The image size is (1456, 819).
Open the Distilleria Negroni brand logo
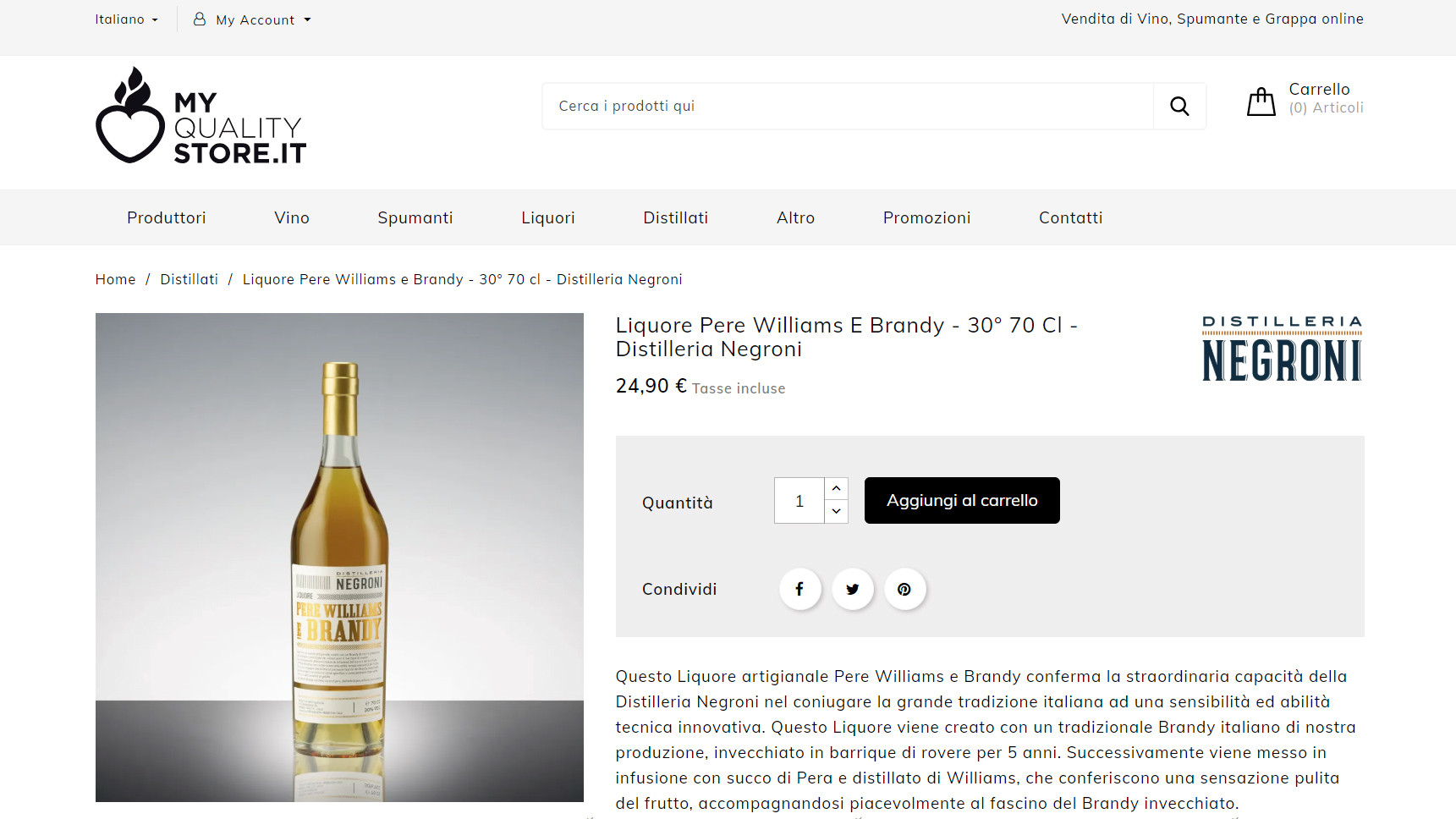point(1282,349)
